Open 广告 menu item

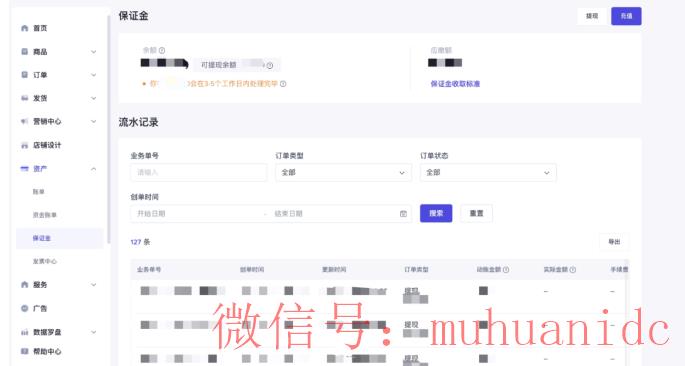tap(40, 308)
